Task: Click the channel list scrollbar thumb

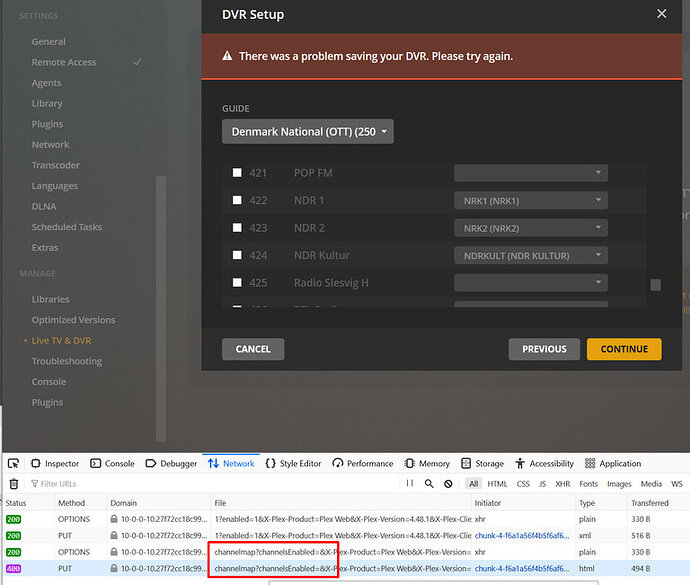Action: tap(656, 285)
